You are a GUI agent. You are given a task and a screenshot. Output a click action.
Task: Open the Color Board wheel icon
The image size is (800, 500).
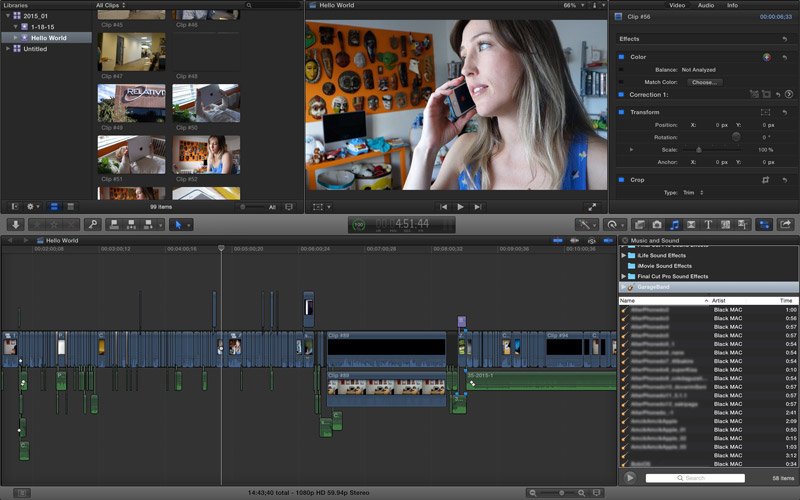tap(766, 57)
